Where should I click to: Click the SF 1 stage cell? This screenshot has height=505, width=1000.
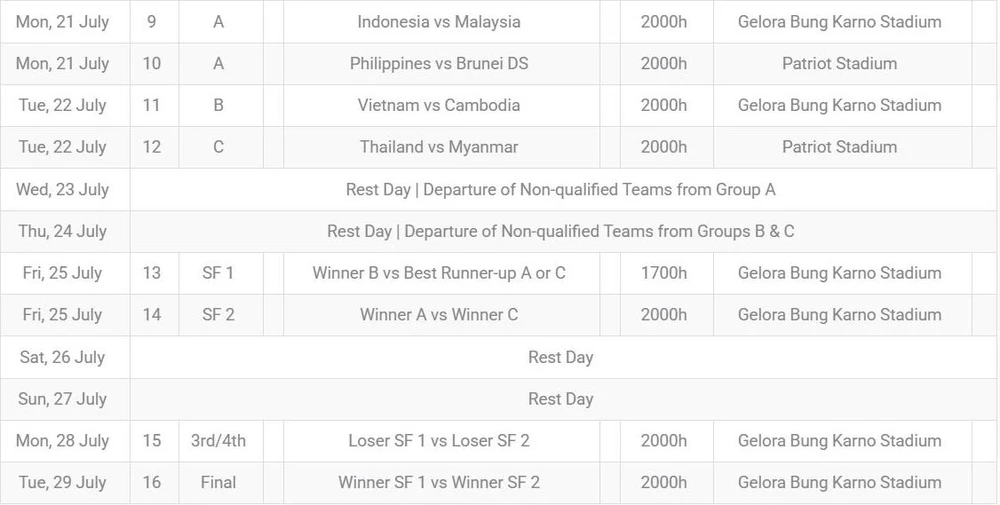click(x=218, y=273)
